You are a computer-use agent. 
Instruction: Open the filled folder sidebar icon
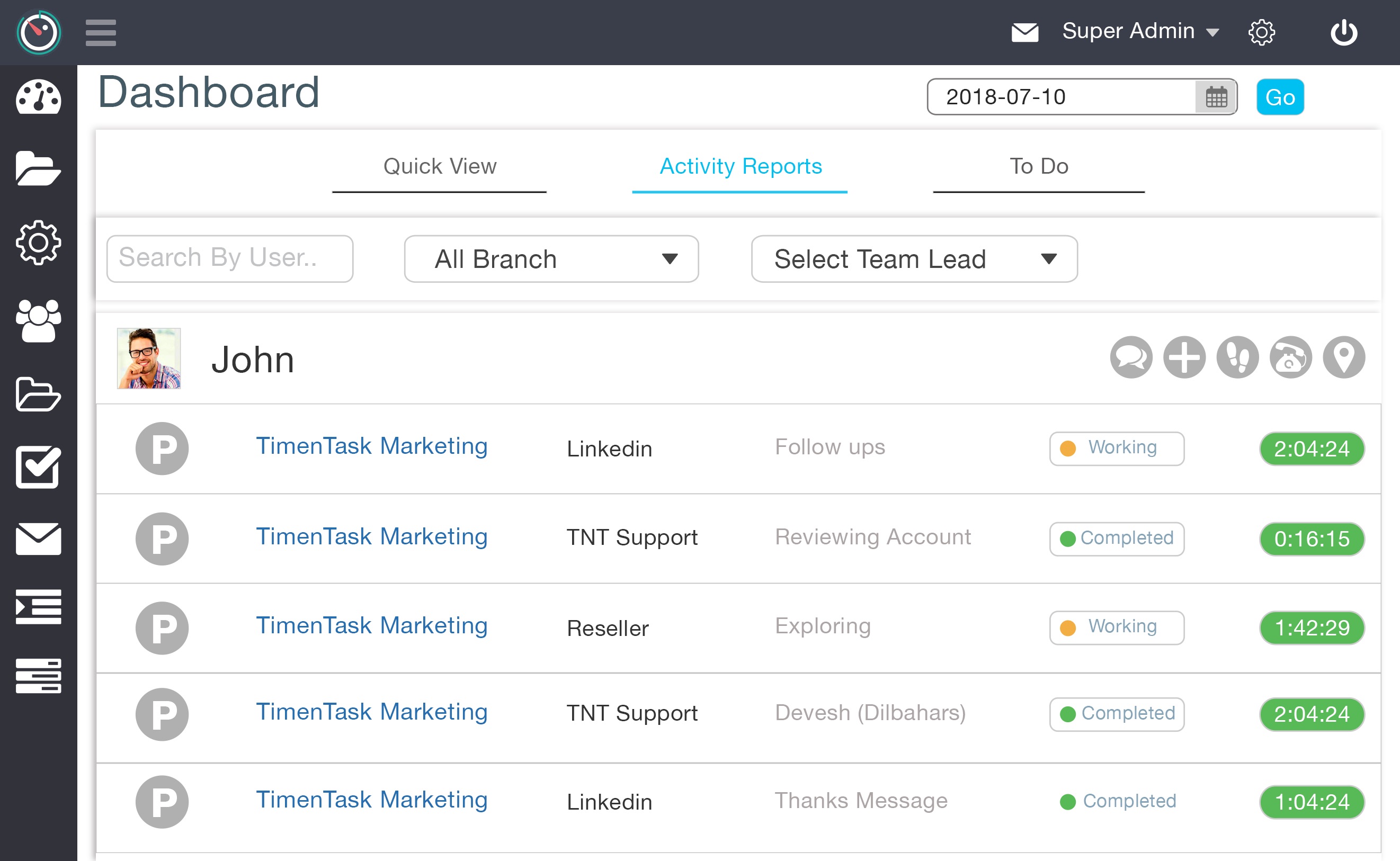pos(39,168)
